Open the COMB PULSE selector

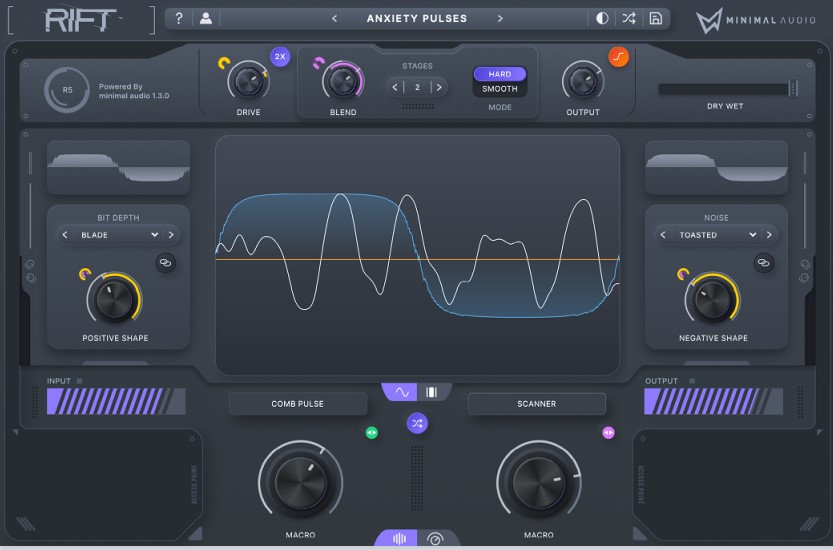(x=298, y=404)
